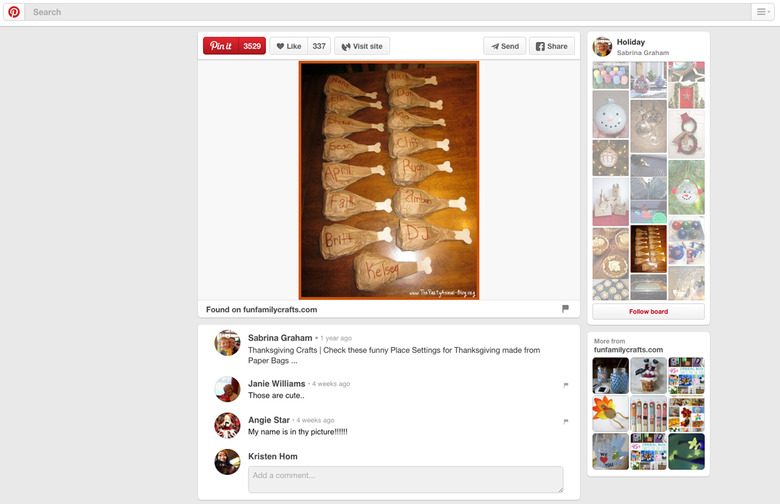Click the red Pin it button
780x504 pixels.
[x=221, y=46]
